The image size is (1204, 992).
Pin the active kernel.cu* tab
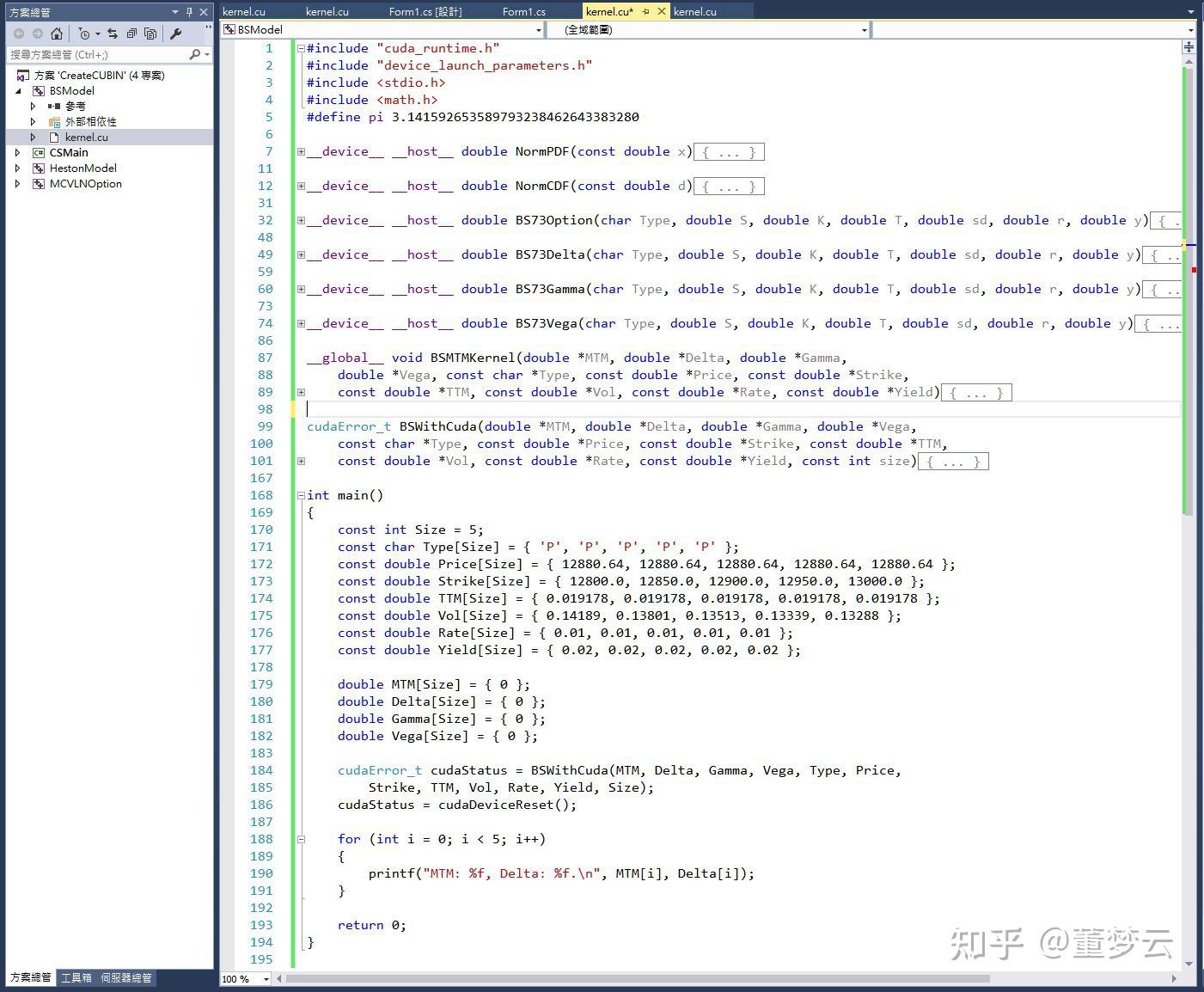tap(646, 12)
